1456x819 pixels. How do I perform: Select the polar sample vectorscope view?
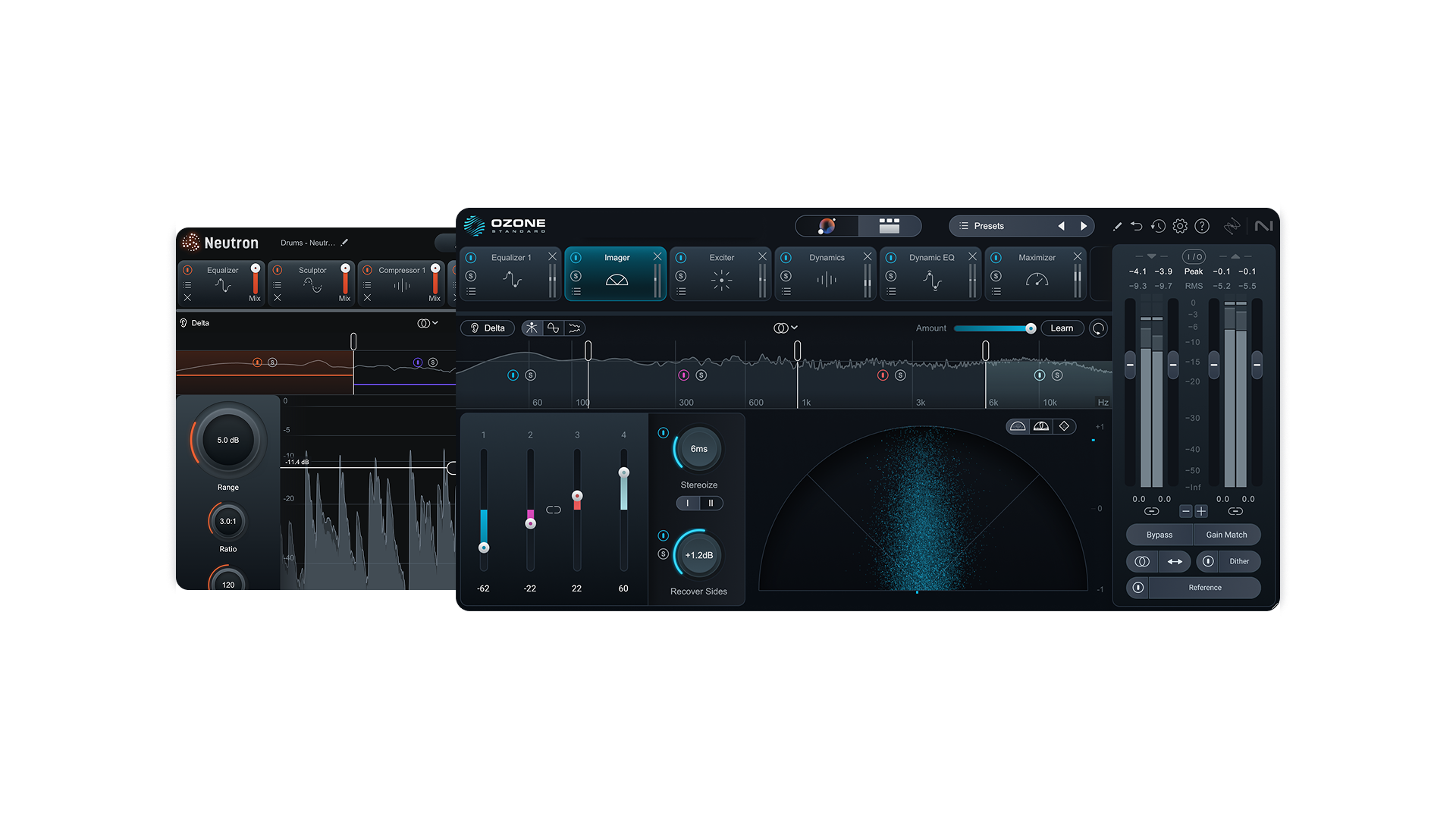point(1018,426)
